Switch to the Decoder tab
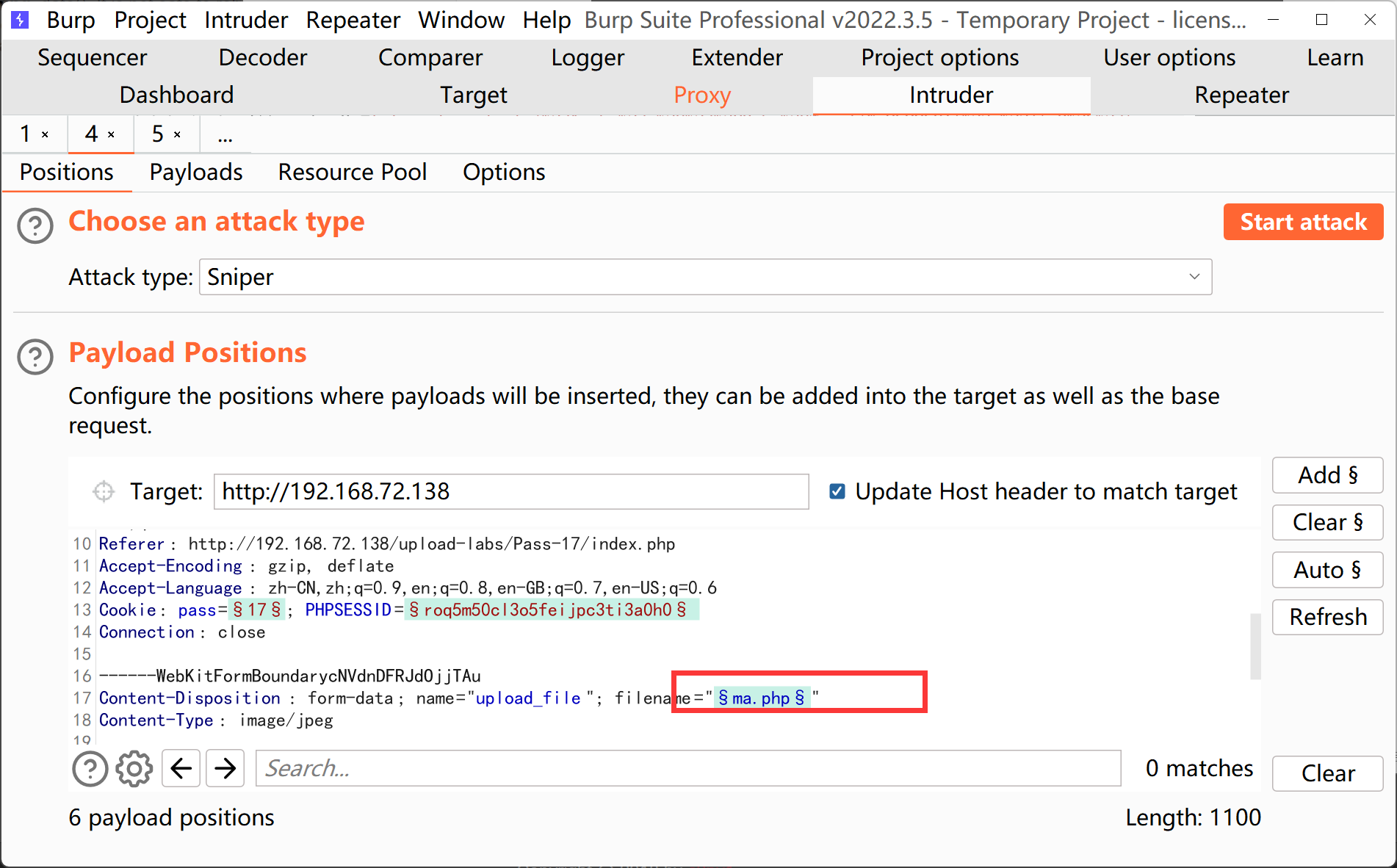Viewport: 1397px width, 868px height. pyautogui.click(x=263, y=57)
